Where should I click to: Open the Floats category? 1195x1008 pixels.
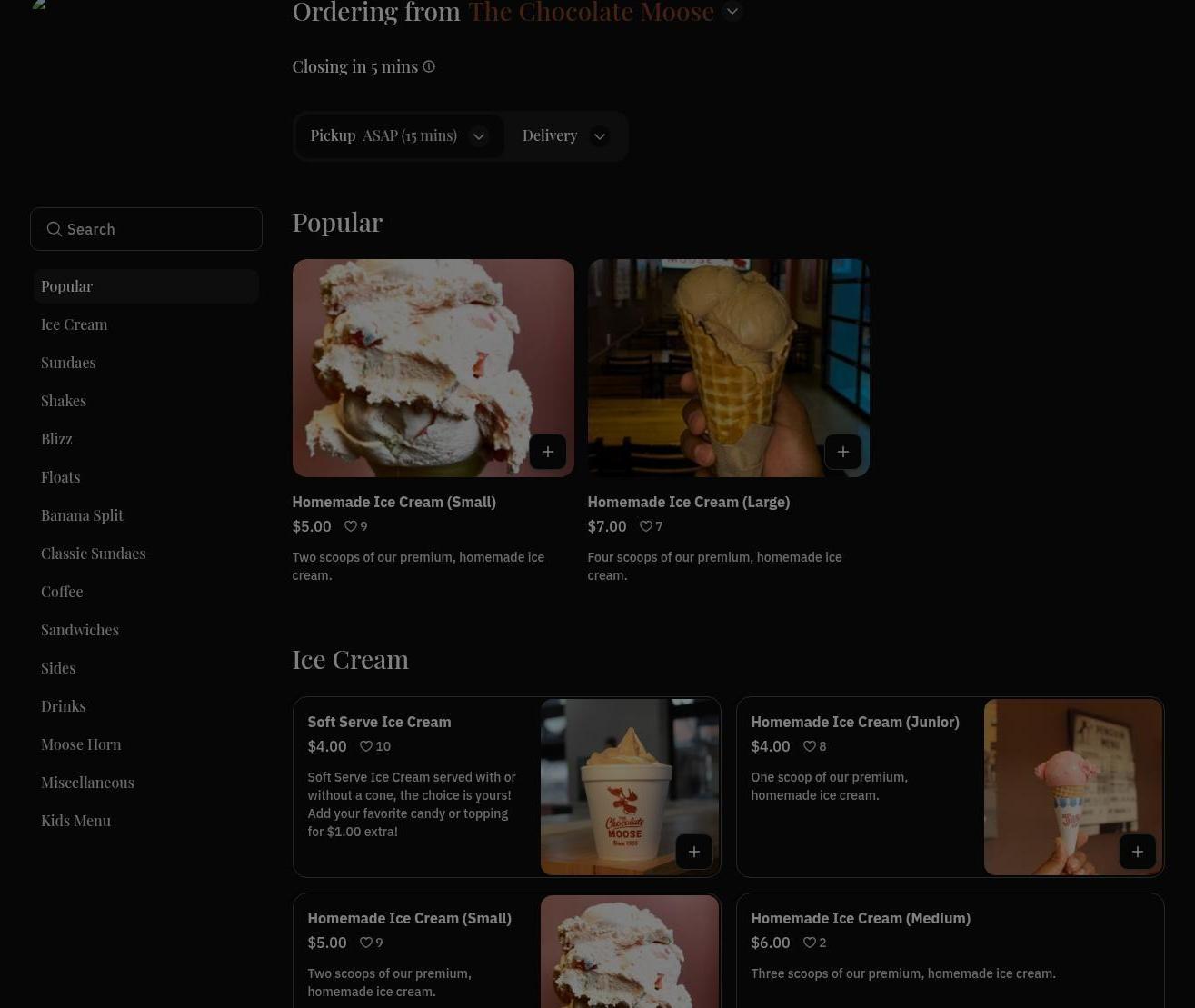(146, 477)
